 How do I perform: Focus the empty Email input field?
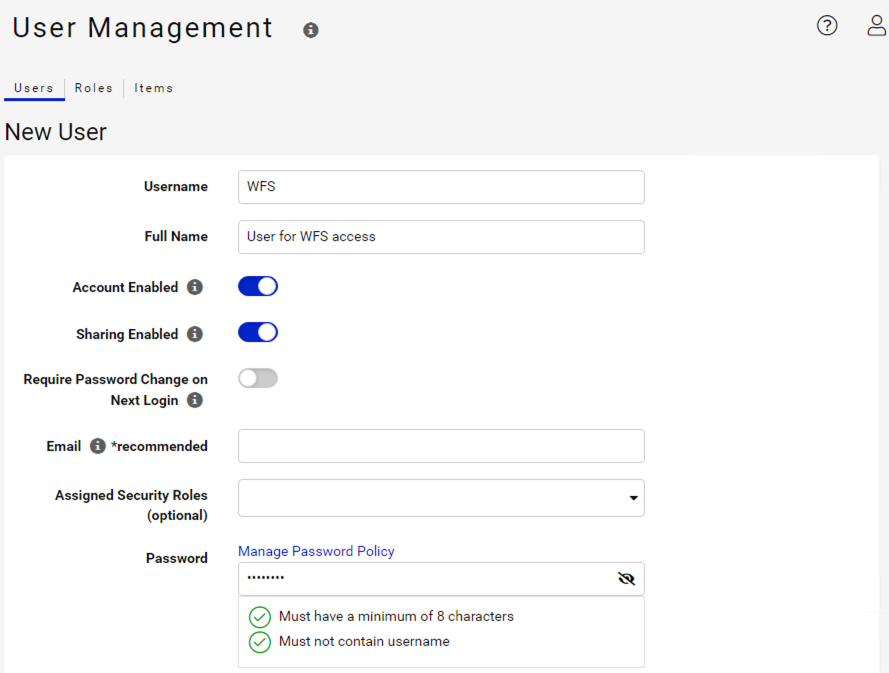pos(441,446)
